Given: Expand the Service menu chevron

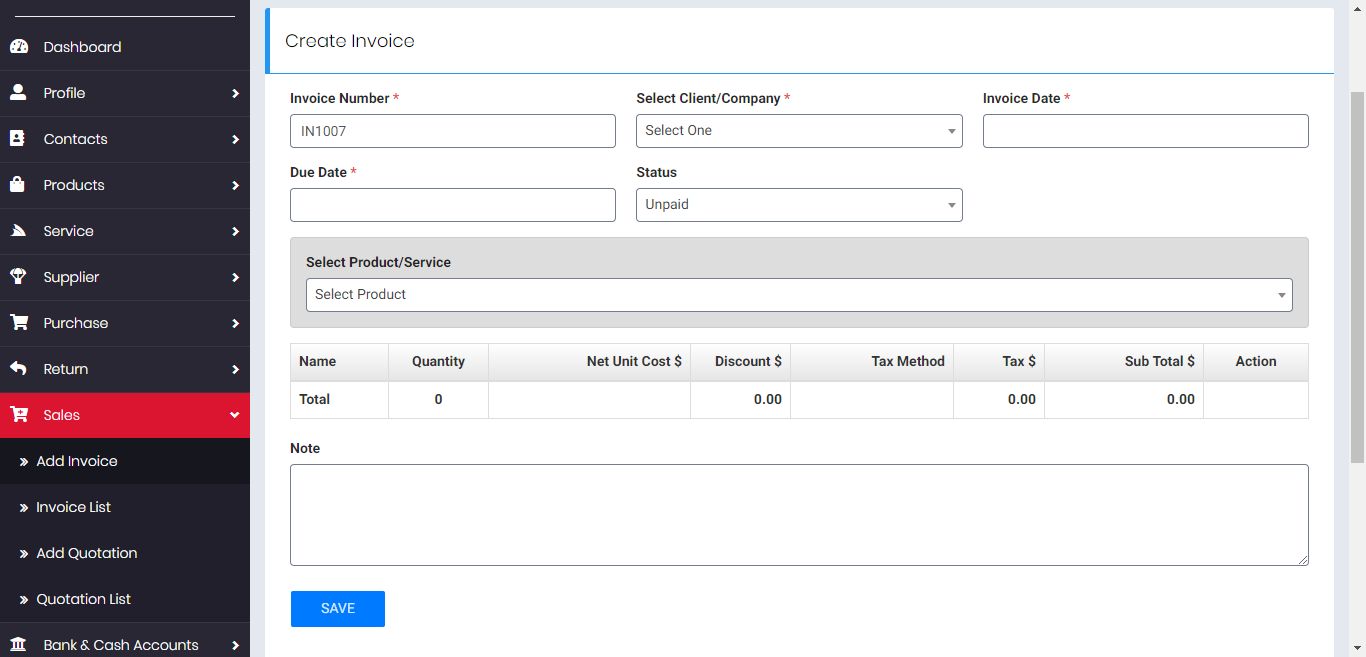Looking at the screenshot, I should (x=235, y=231).
